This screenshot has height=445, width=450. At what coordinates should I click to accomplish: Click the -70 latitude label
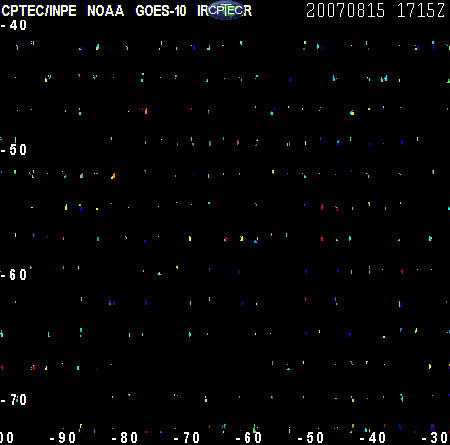(x=14, y=399)
